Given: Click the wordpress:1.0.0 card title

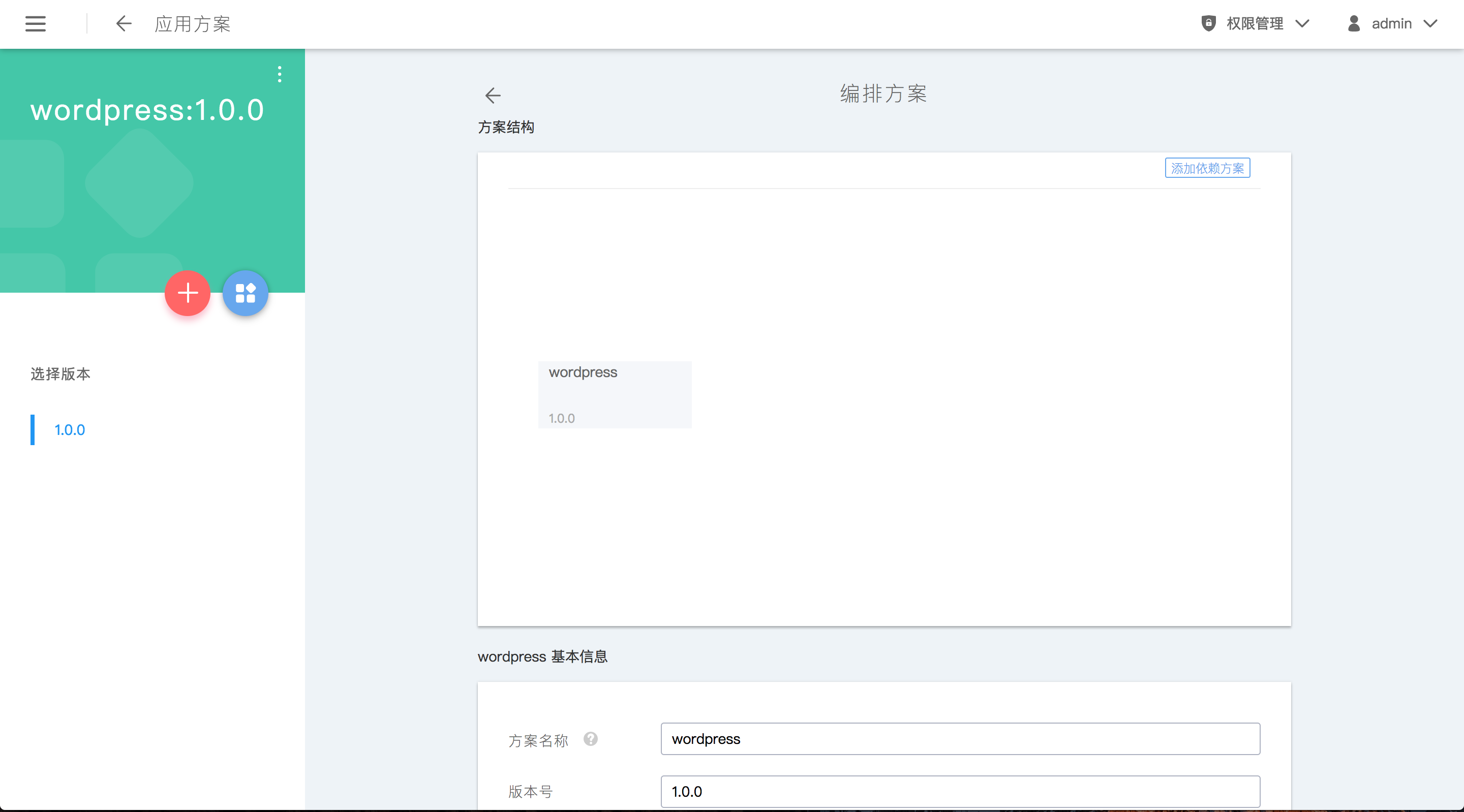Looking at the screenshot, I should coord(147,110).
